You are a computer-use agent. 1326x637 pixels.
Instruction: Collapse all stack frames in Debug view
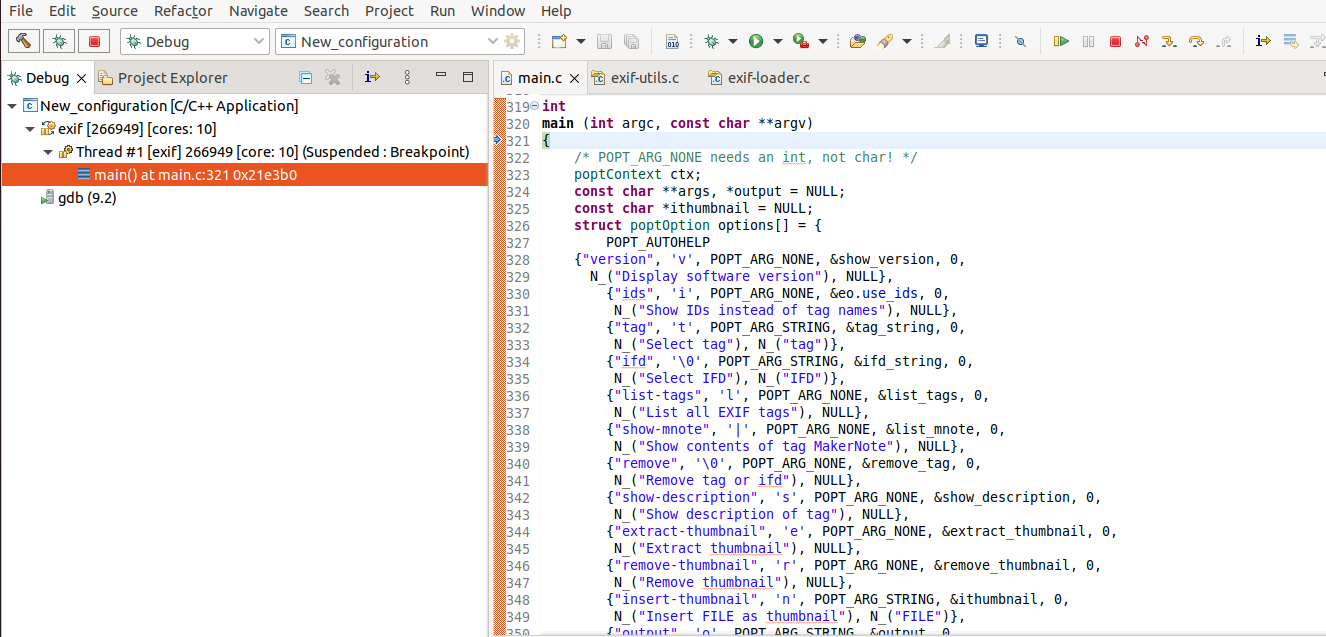(x=306, y=76)
